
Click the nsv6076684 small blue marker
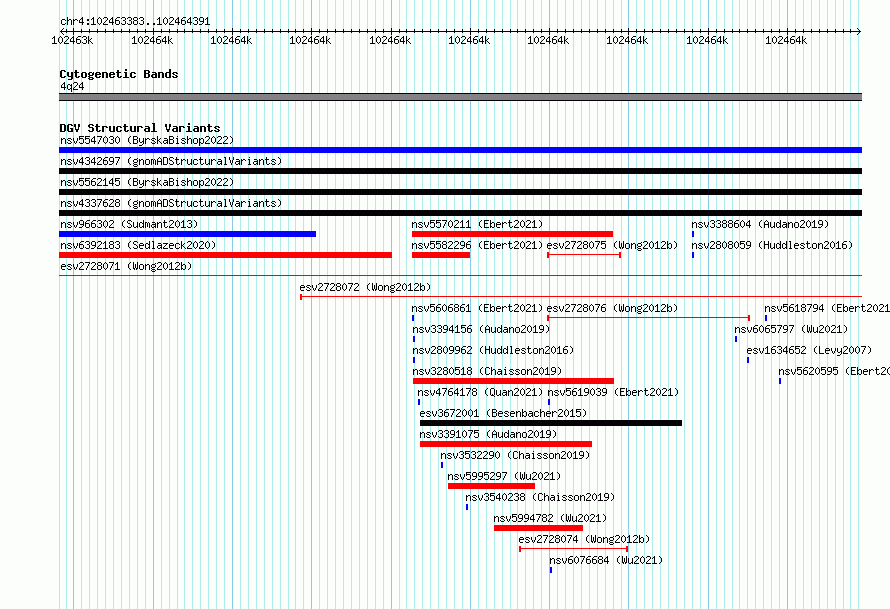tap(551, 570)
